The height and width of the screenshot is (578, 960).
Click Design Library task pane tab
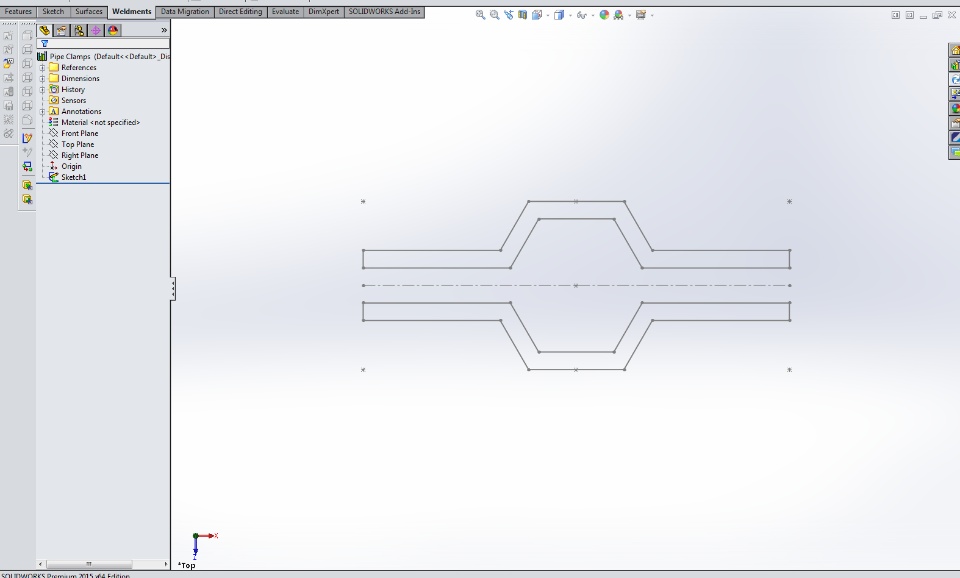click(x=954, y=65)
